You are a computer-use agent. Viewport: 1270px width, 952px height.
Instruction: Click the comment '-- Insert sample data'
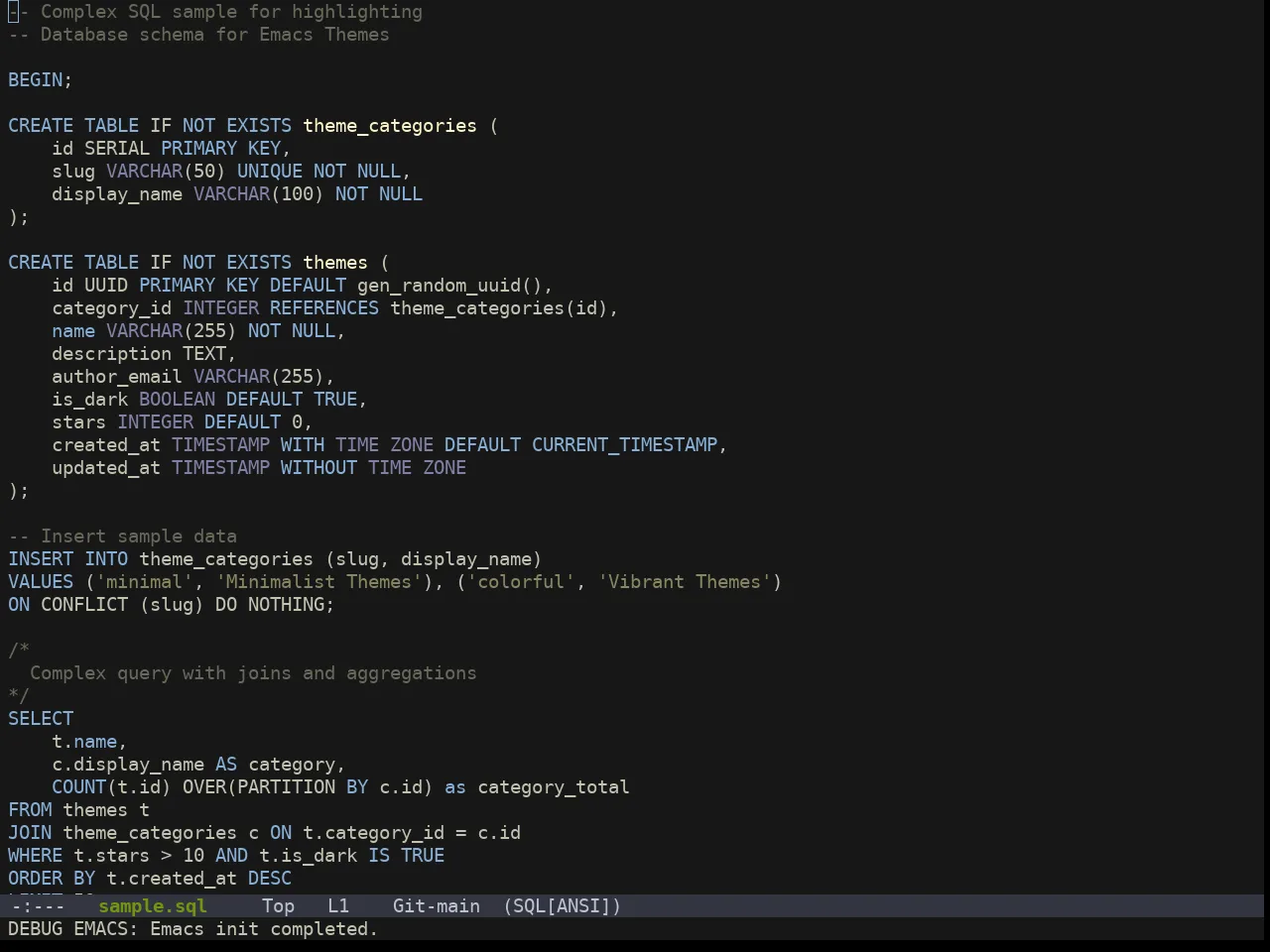(x=123, y=536)
